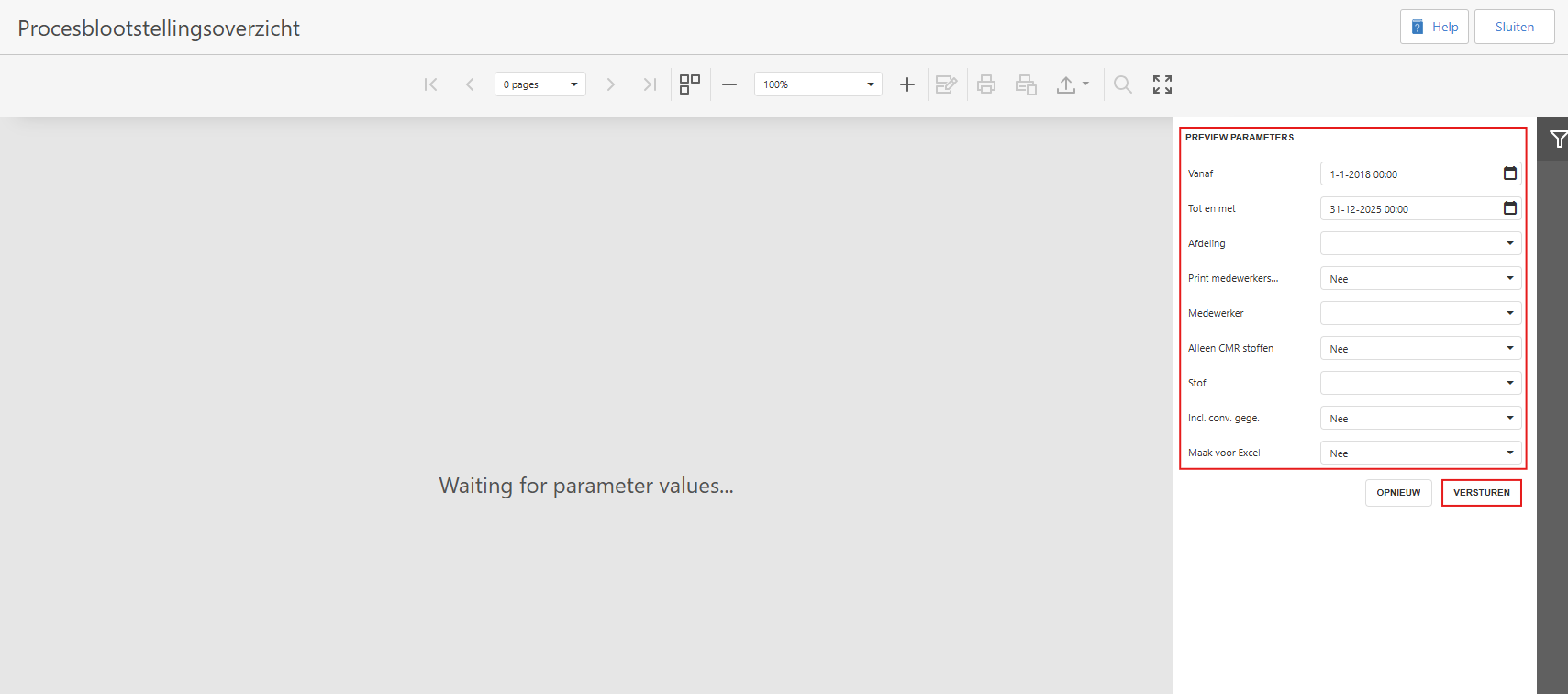
Task: Expand the Afdeling dropdown
Action: (1510, 243)
